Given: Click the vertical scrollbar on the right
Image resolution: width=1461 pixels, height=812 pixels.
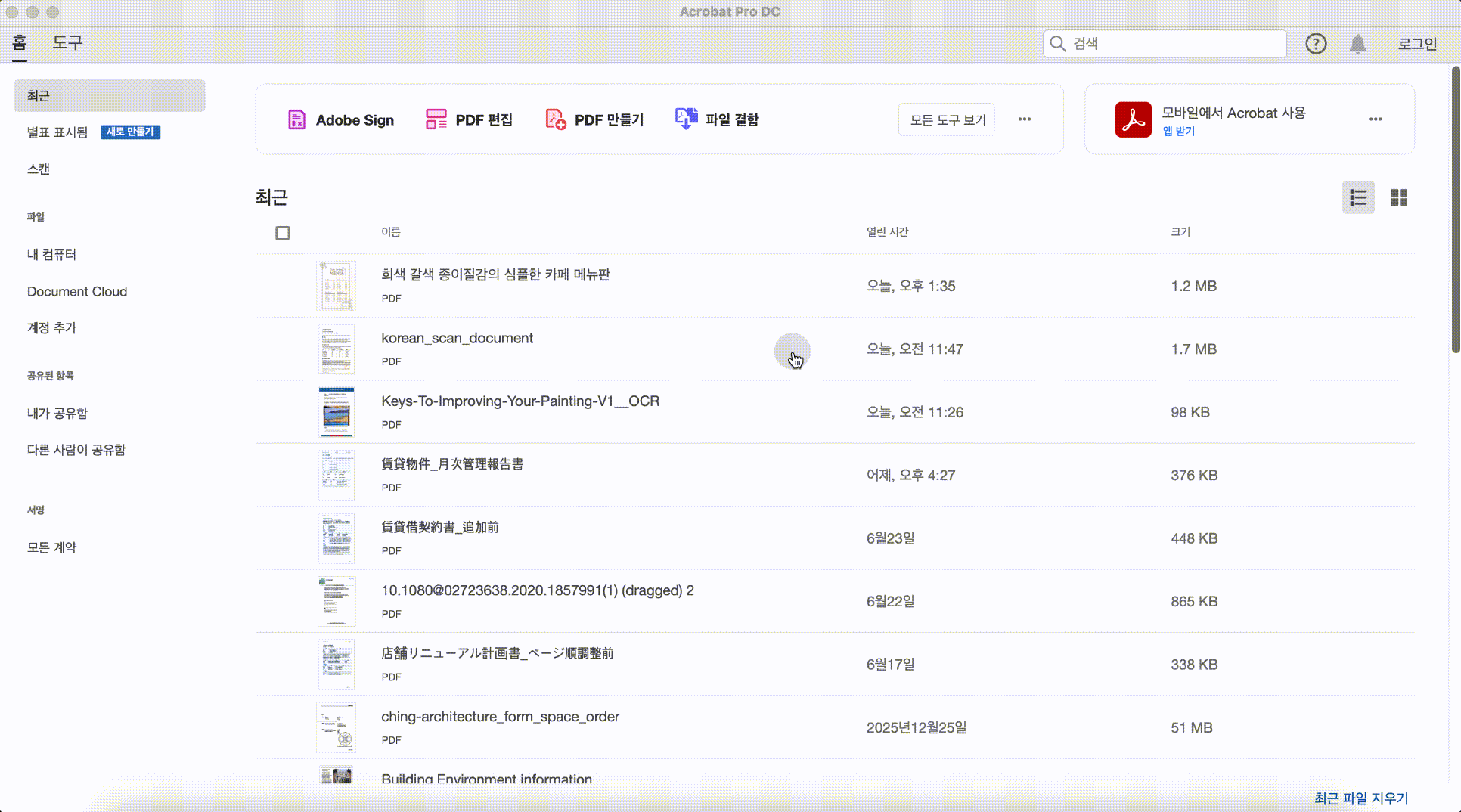Looking at the screenshot, I should coord(1456,209).
